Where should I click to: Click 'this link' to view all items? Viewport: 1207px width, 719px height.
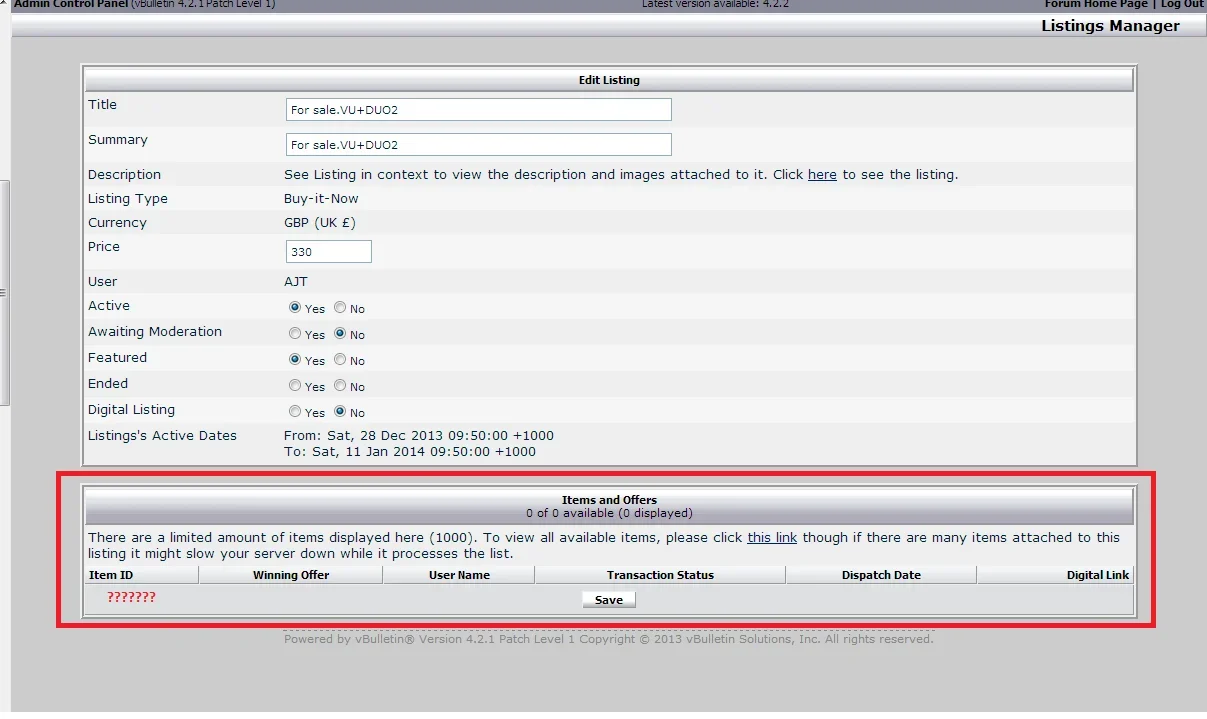click(x=772, y=538)
